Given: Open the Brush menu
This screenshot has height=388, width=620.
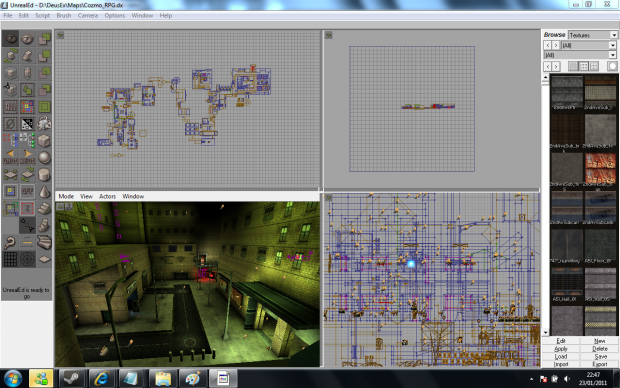Looking at the screenshot, I should 64,15.
